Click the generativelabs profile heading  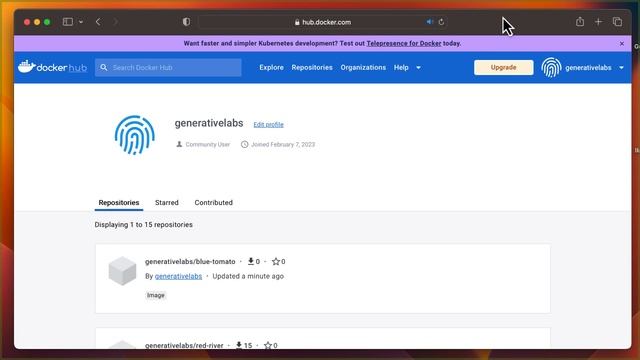209,123
